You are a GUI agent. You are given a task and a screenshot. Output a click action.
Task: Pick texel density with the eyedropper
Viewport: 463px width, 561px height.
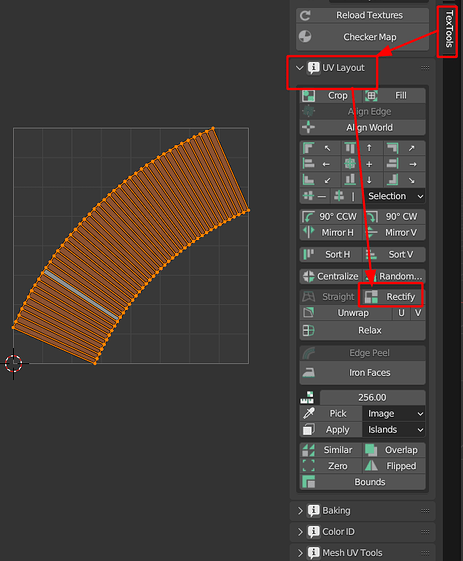point(331,414)
